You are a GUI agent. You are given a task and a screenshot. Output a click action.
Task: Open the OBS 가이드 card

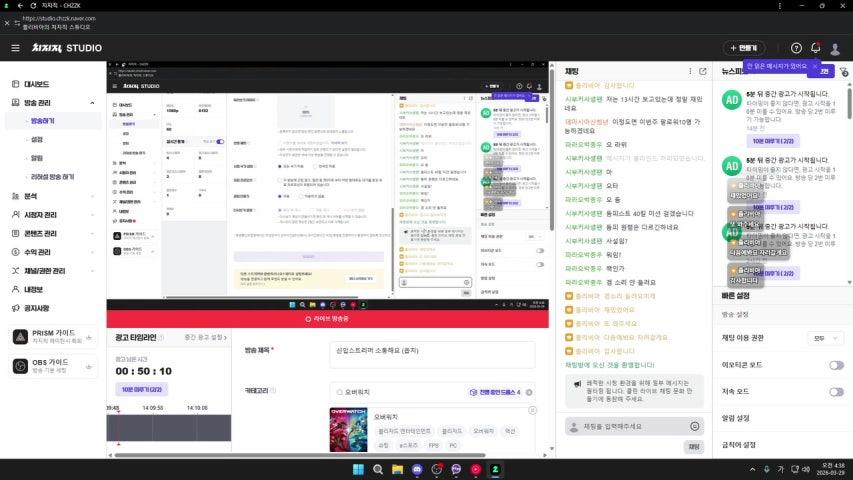[x=53, y=367]
